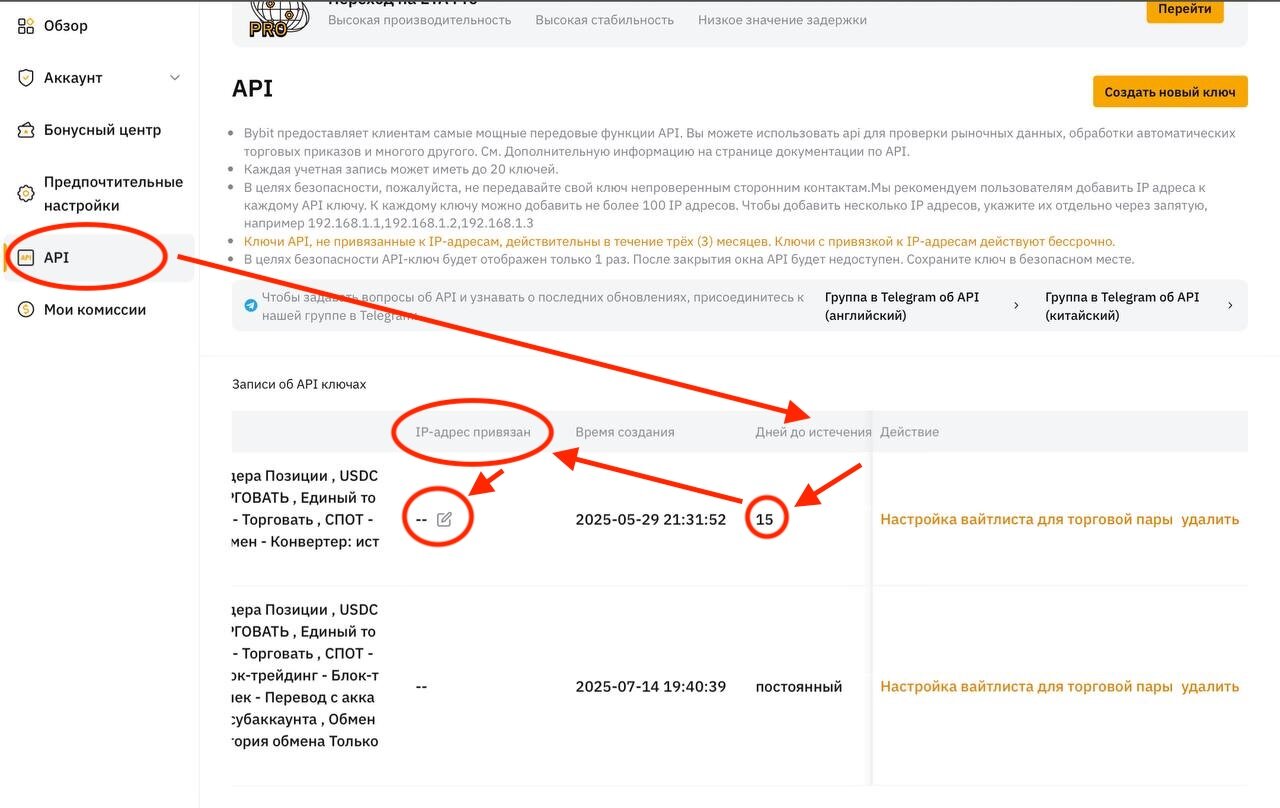Edit IP binding with the pencil icon
This screenshot has width=1280, height=808.
(445, 520)
